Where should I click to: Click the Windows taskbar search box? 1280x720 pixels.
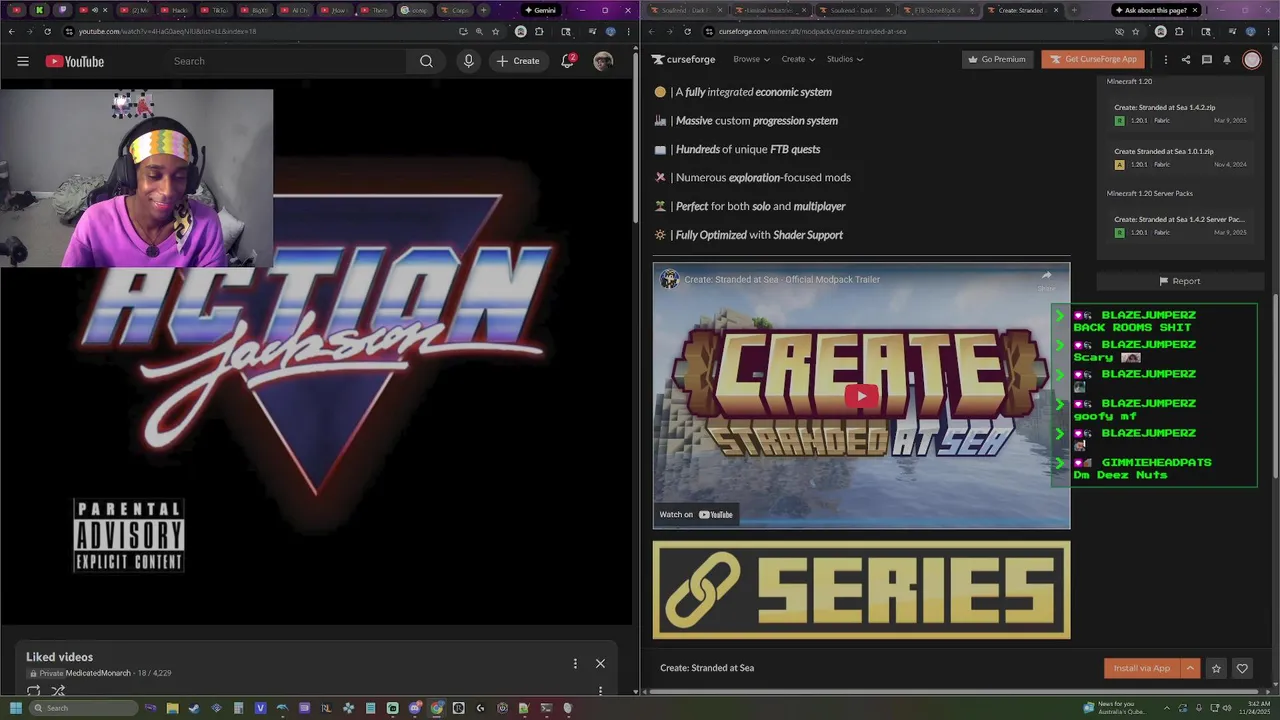tap(84, 708)
